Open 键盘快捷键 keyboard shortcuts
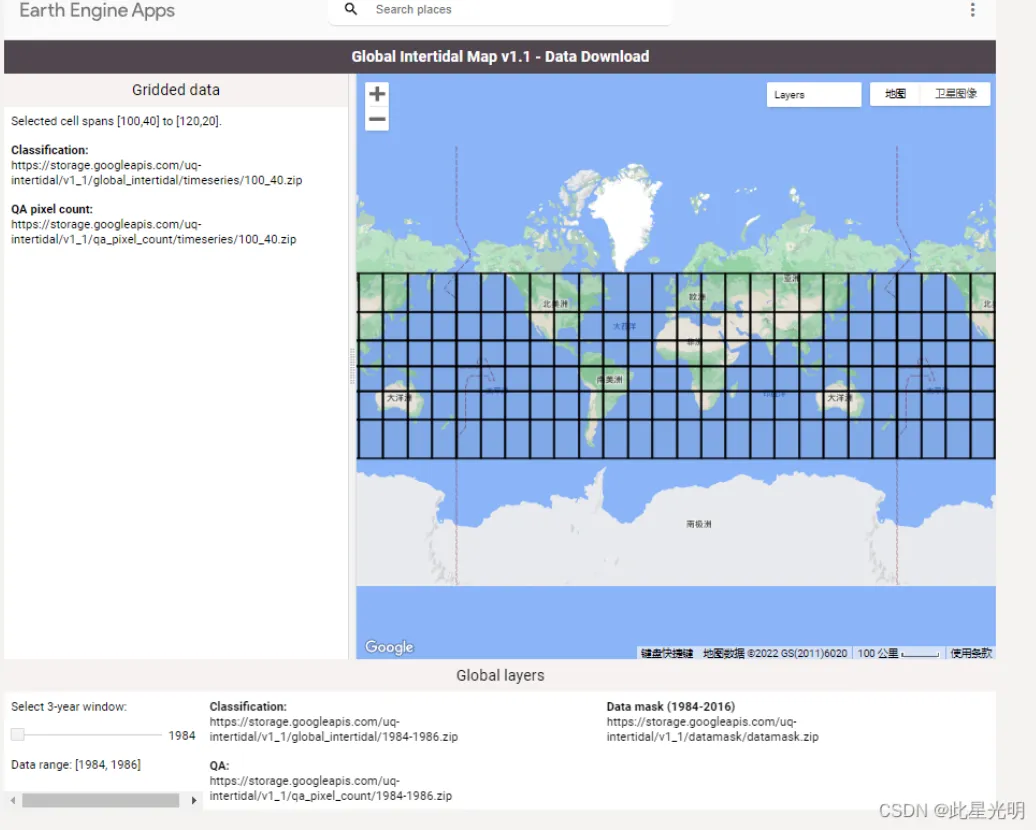 coord(667,654)
